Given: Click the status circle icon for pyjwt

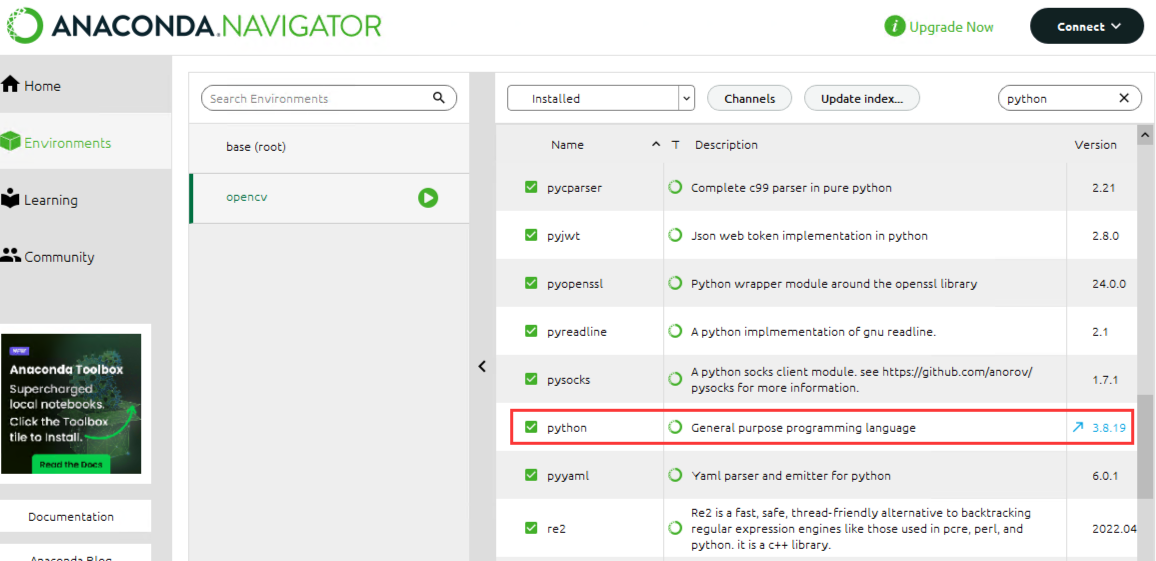Looking at the screenshot, I should [676, 236].
